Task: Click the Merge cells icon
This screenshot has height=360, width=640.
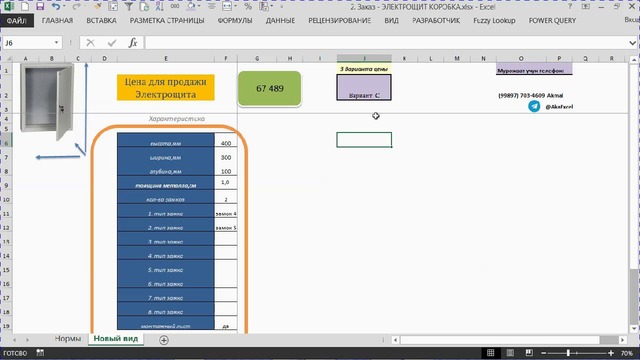Action: click(227, 6)
